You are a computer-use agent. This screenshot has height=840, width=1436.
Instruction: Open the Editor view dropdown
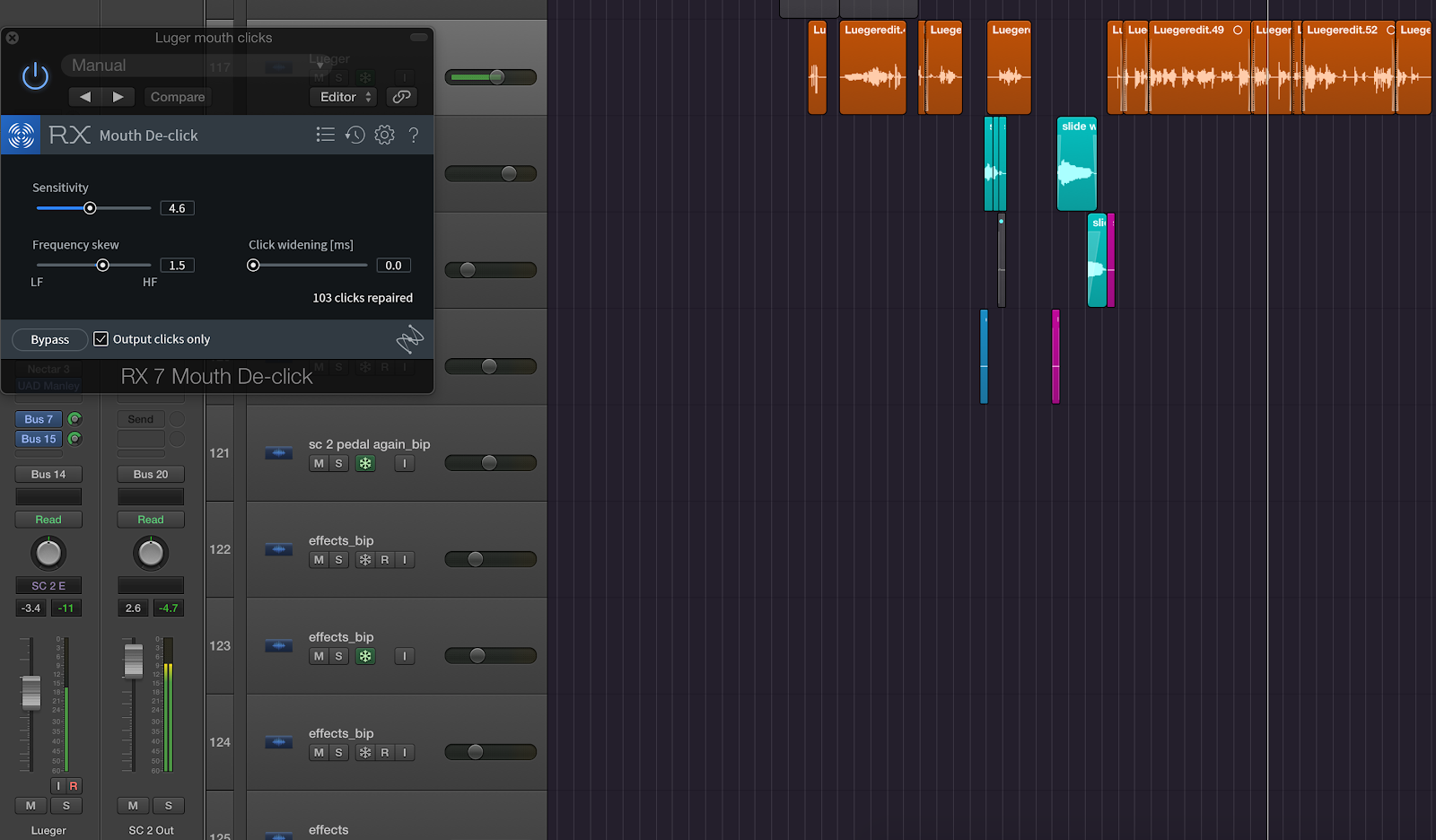pyautogui.click(x=346, y=97)
